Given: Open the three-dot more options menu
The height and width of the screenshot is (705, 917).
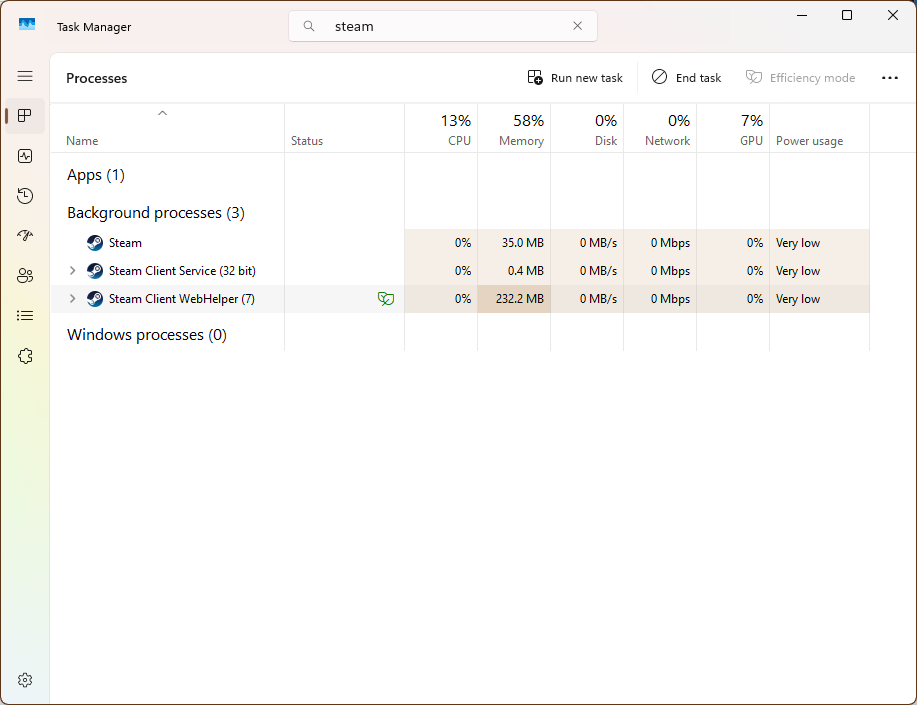Looking at the screenshot, I should point(890,78).
